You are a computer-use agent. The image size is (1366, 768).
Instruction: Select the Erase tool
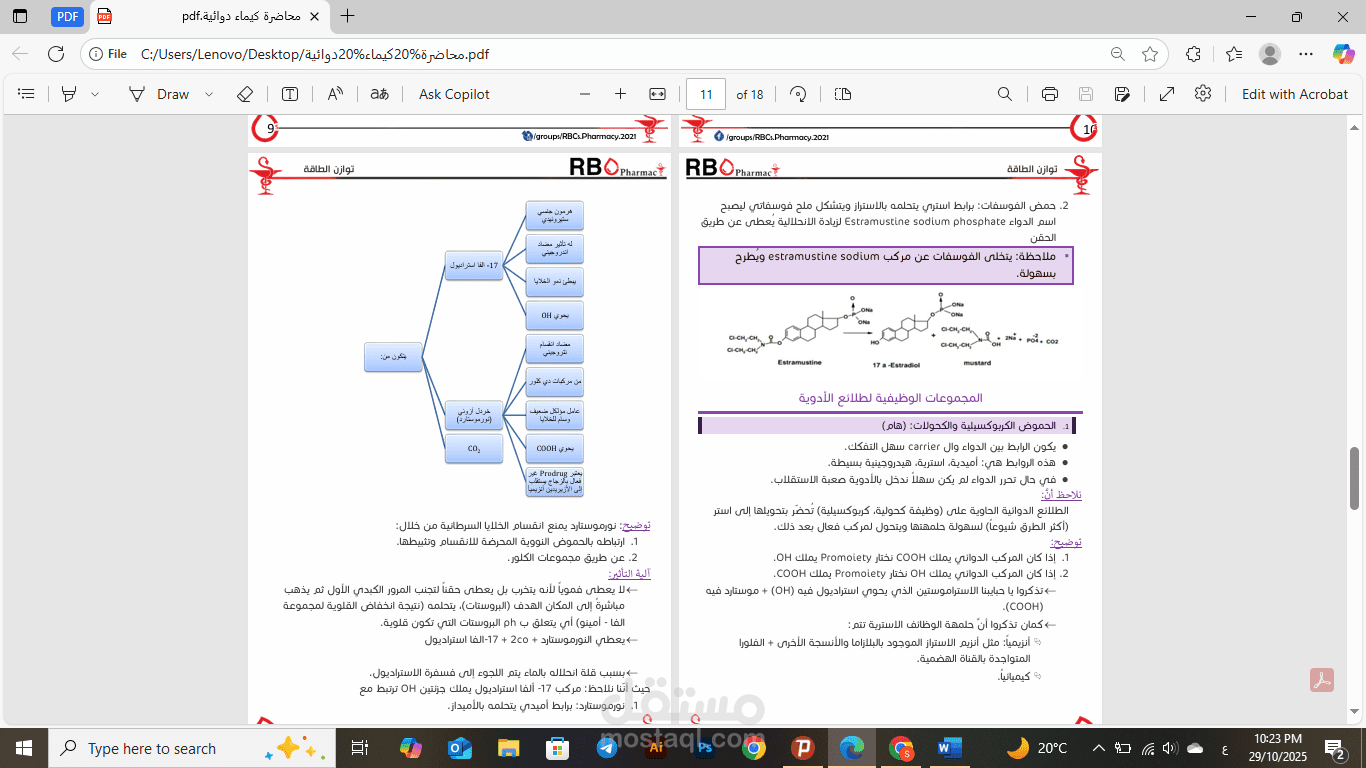245,94
